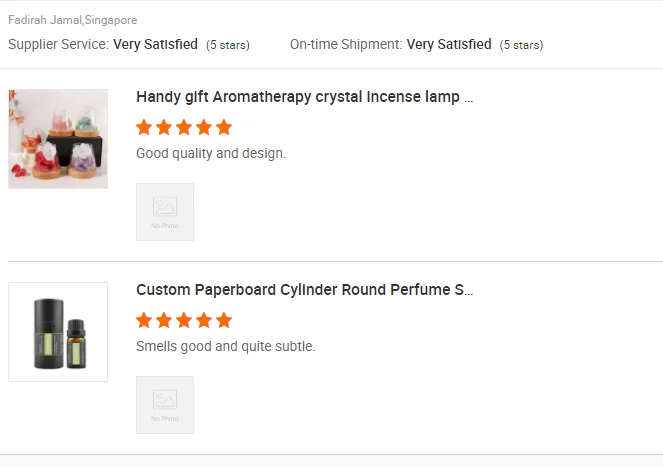Viewport: 663px width, 467px height.
Task: Click the third star of the perfume rating
Action: (x=184, y=320)
